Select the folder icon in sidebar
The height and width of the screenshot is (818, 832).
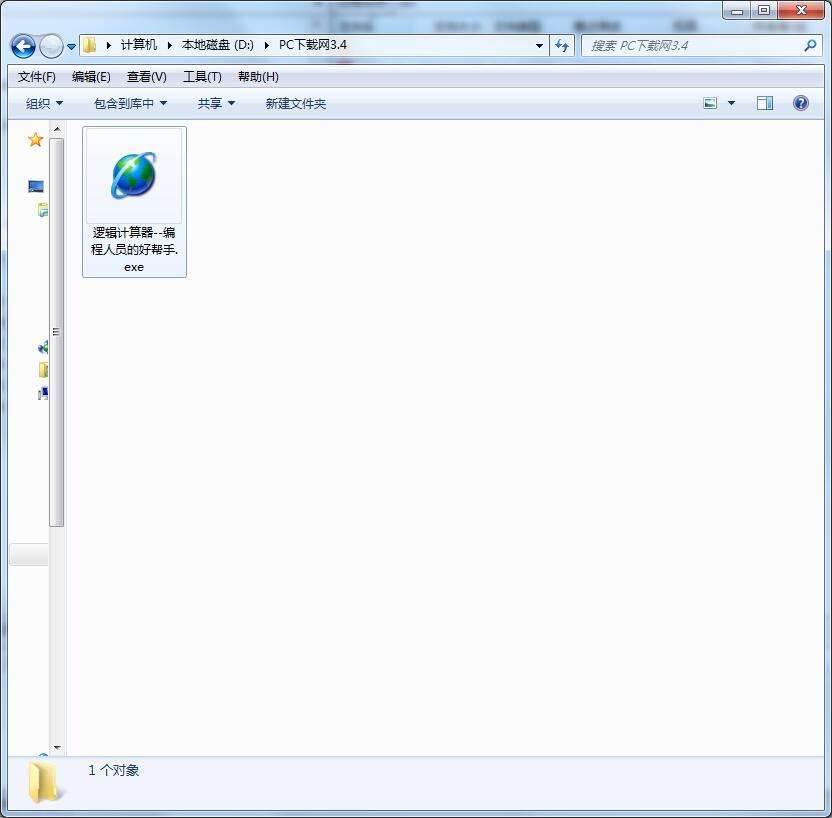pos(44,370)
